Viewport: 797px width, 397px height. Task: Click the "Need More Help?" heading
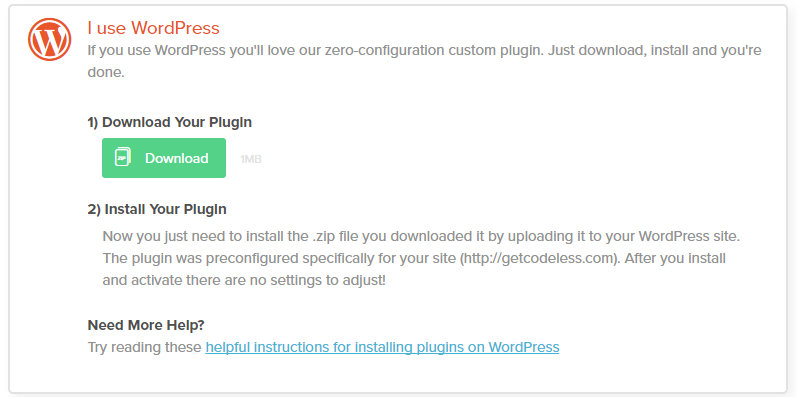click(146, 325)
